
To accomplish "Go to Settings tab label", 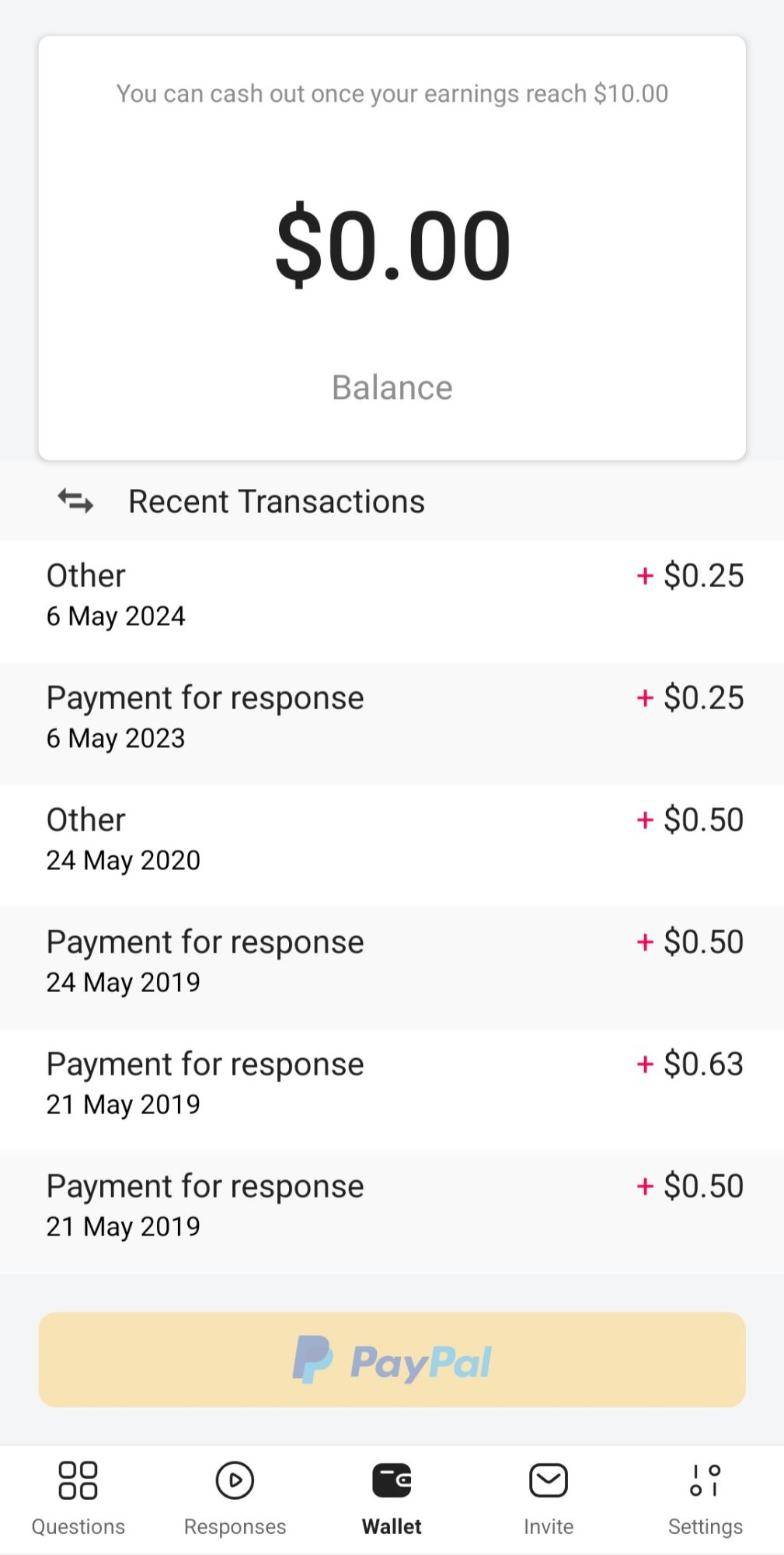I will (x=706, y=1526).
